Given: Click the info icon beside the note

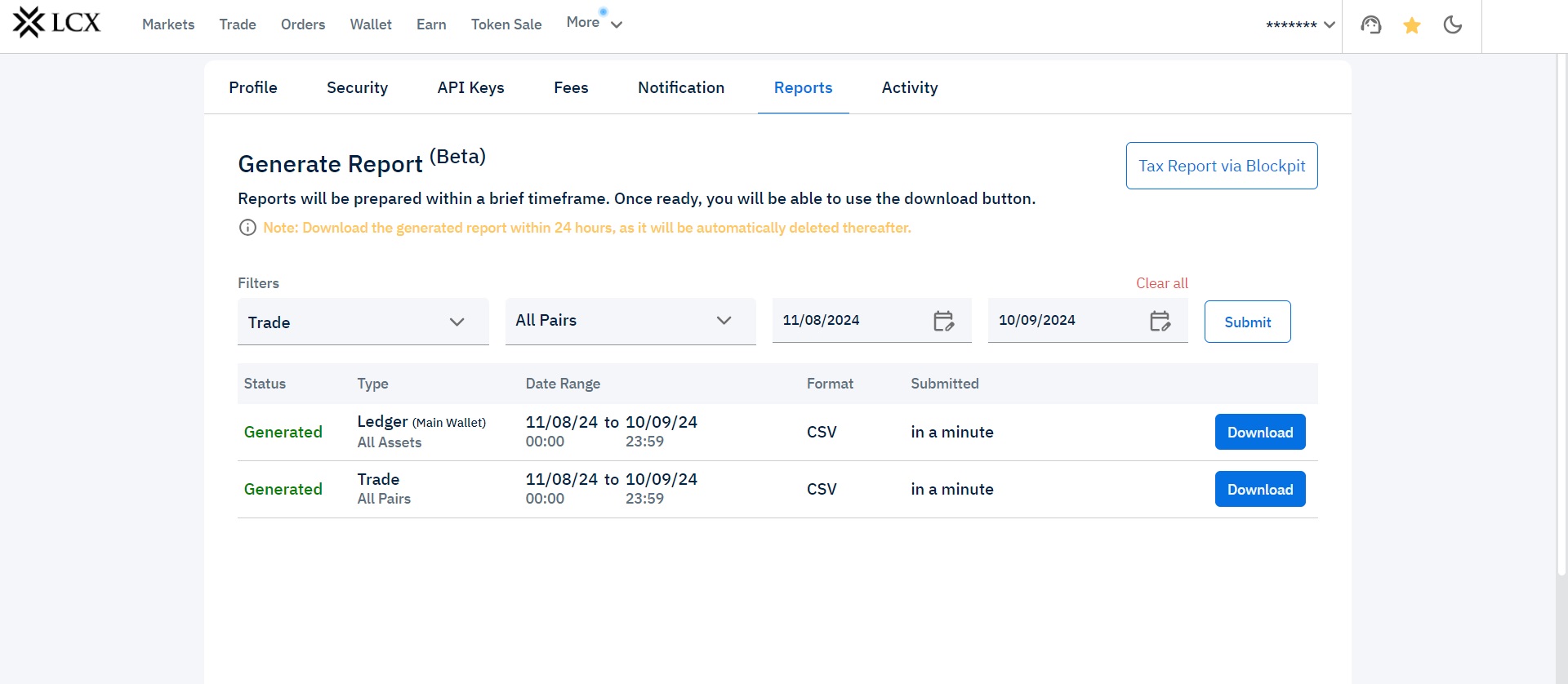Looking at the screenshot, I should (247, 228).
